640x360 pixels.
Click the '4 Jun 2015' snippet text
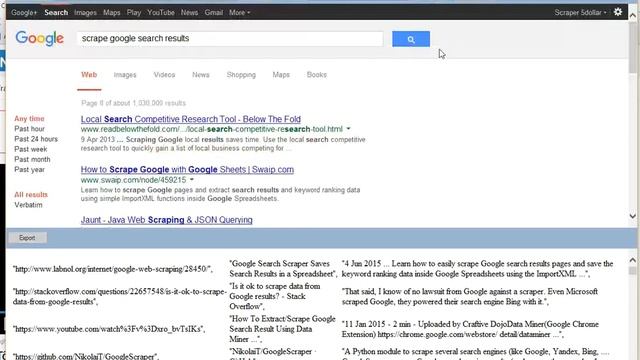tap(478, 269)
